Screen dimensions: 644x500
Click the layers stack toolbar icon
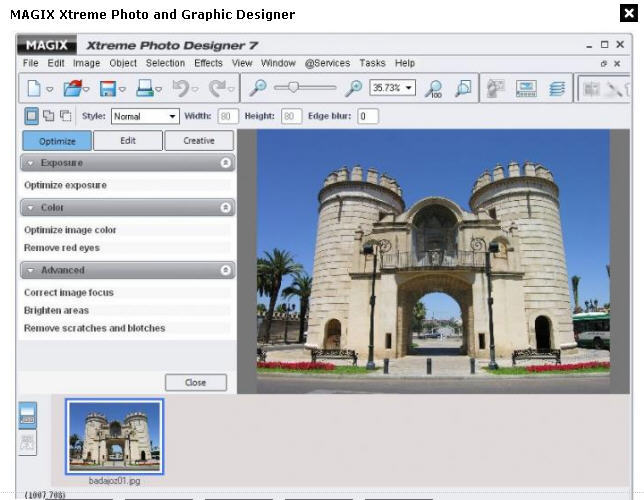[557, 88]
